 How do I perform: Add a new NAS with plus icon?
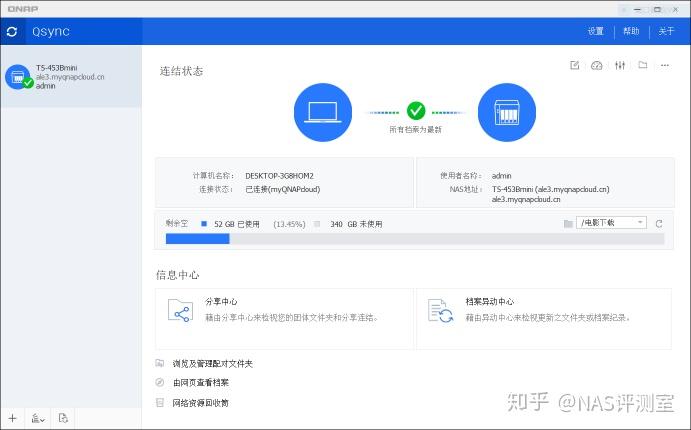[12, 418]
